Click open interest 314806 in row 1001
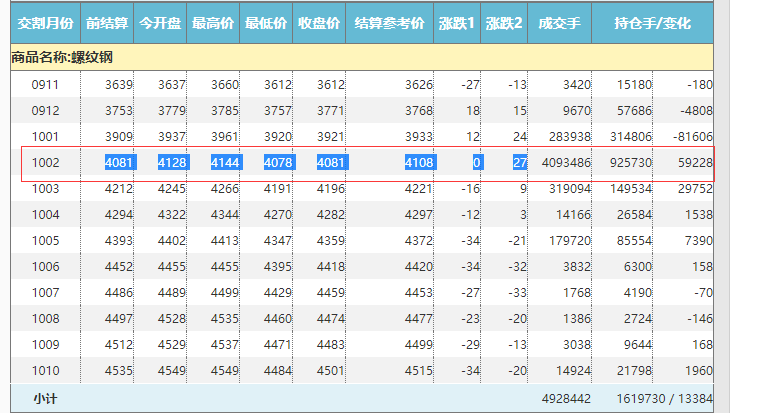This screenshot has height=413, width=783. click(x=631, y=137)
